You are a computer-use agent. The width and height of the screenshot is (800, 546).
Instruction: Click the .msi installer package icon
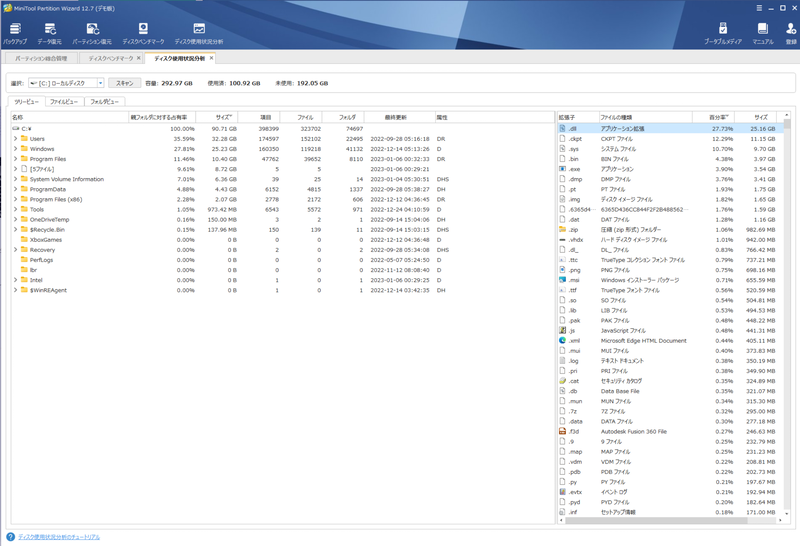point(562,280)
